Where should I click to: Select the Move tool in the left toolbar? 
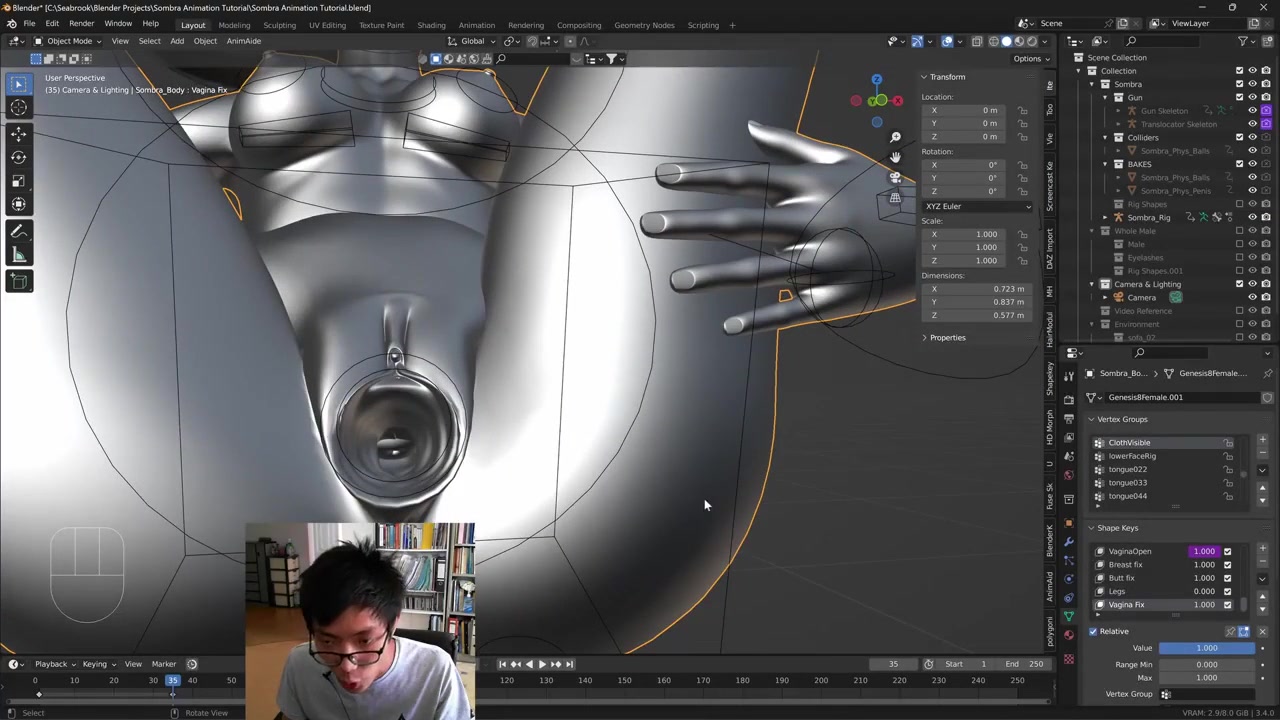click(x=18, y=133)
